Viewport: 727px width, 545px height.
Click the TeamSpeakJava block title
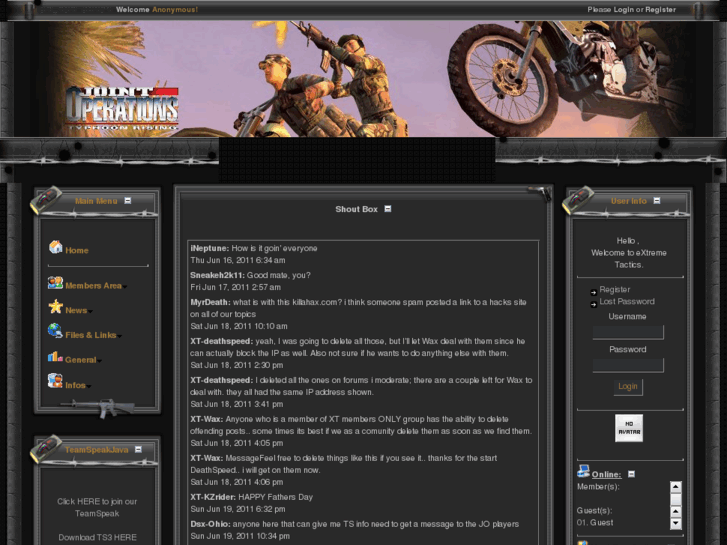click(x=96, y=449)
